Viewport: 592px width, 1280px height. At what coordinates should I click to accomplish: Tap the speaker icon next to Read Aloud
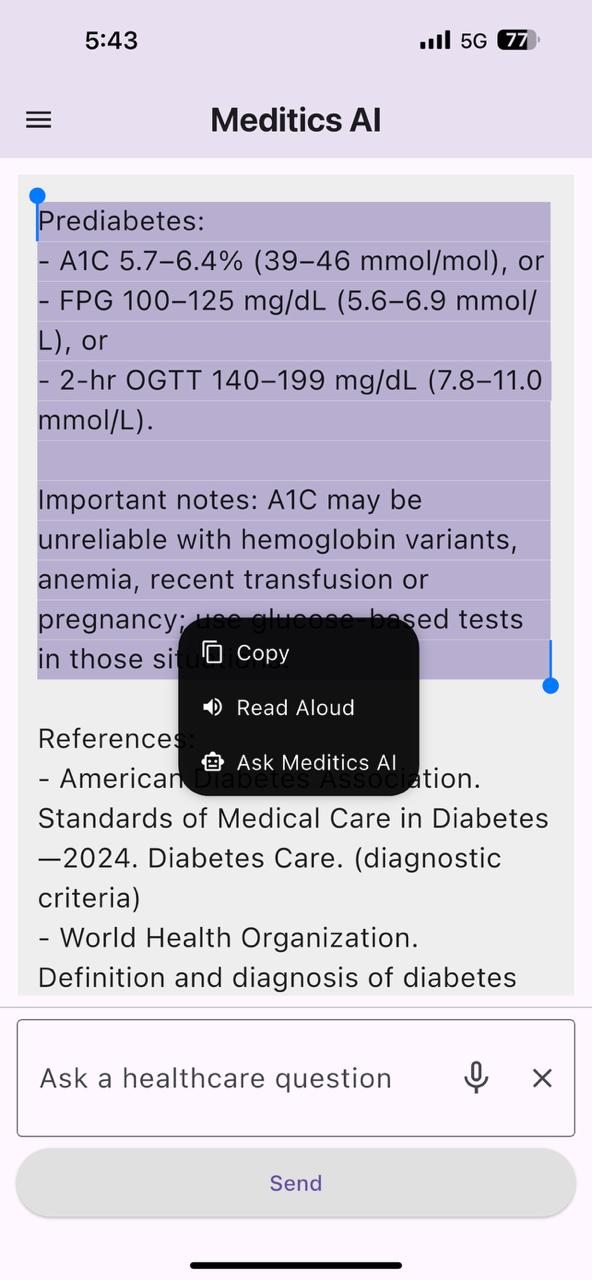[212, 707]
